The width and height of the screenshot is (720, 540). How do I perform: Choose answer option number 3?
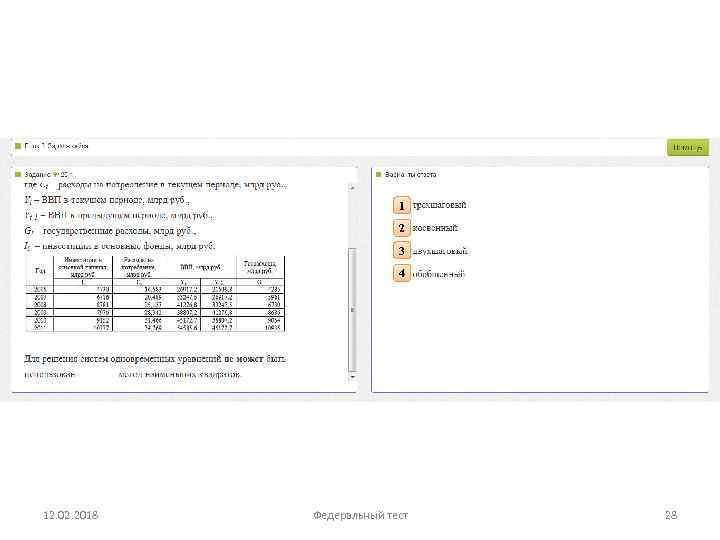pyautogui.click(x=401, y=251)
